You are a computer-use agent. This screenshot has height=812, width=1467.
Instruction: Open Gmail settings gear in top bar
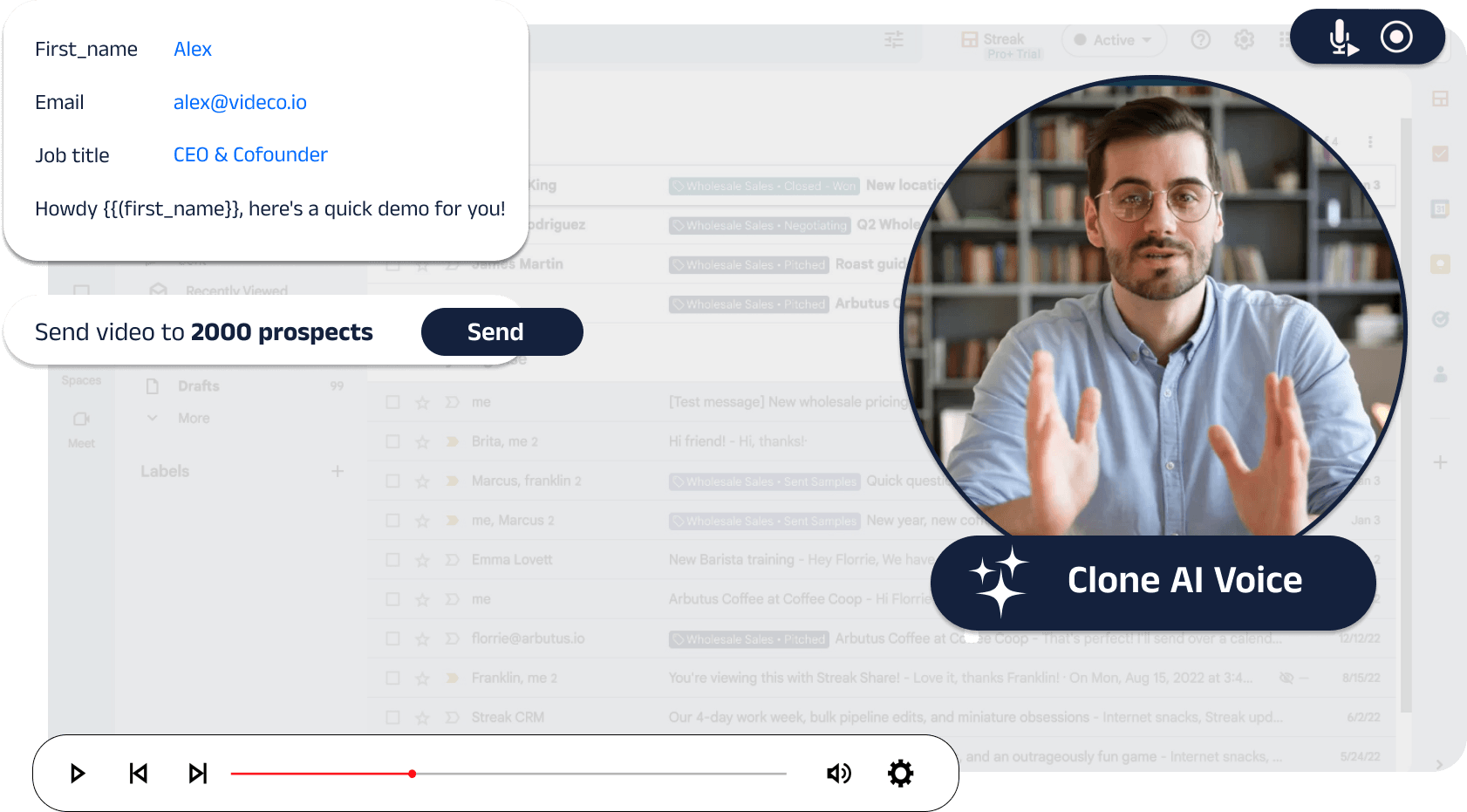click(1245, 39)
